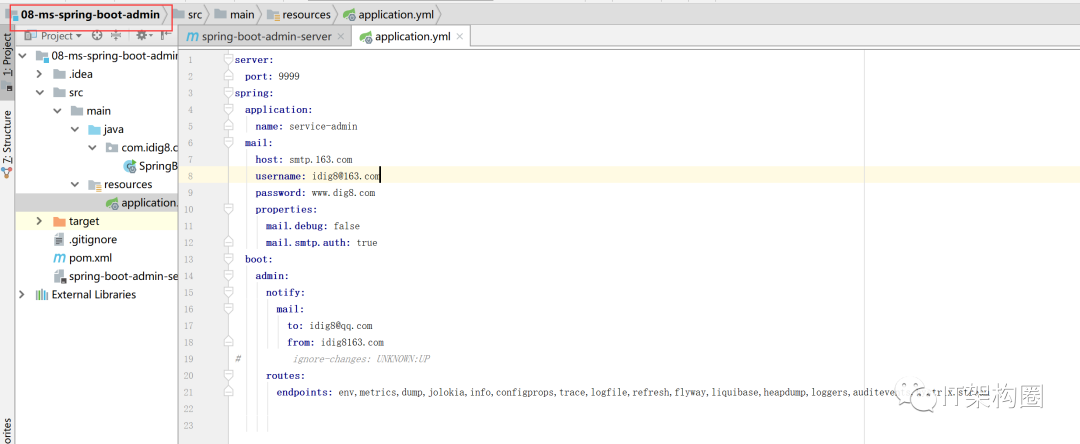
Task: Select the orange target folder icon
Action: click(59, 221)
